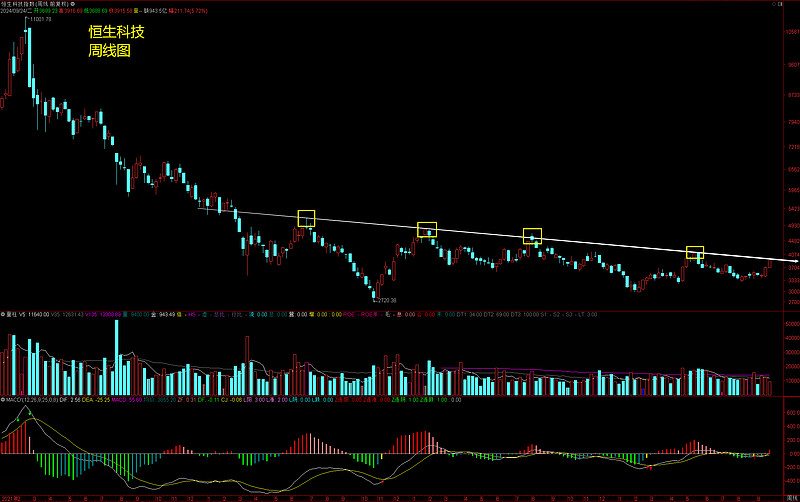Image resolution: width=800 pixels, height=502 pixels.
Task: Click the 恒生科技指数(周线 前复权) title
Action: pos(35,4)
